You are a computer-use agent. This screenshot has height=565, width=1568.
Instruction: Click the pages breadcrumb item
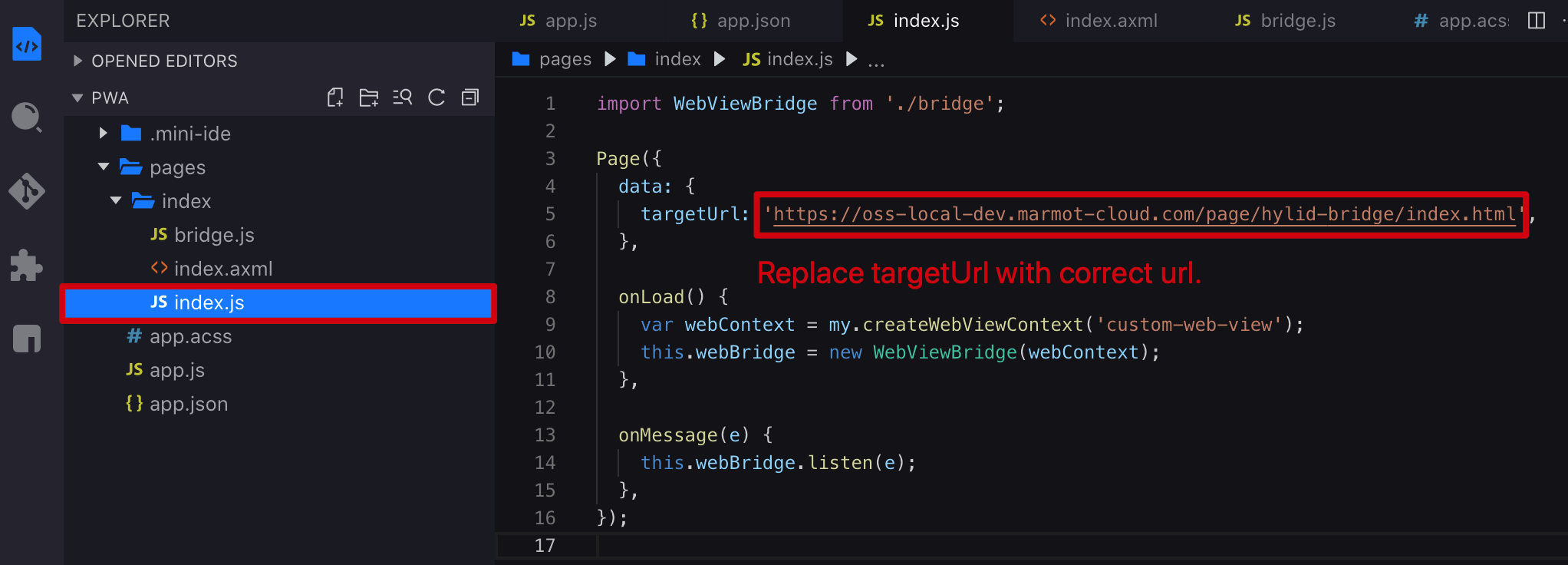[565, 59]
